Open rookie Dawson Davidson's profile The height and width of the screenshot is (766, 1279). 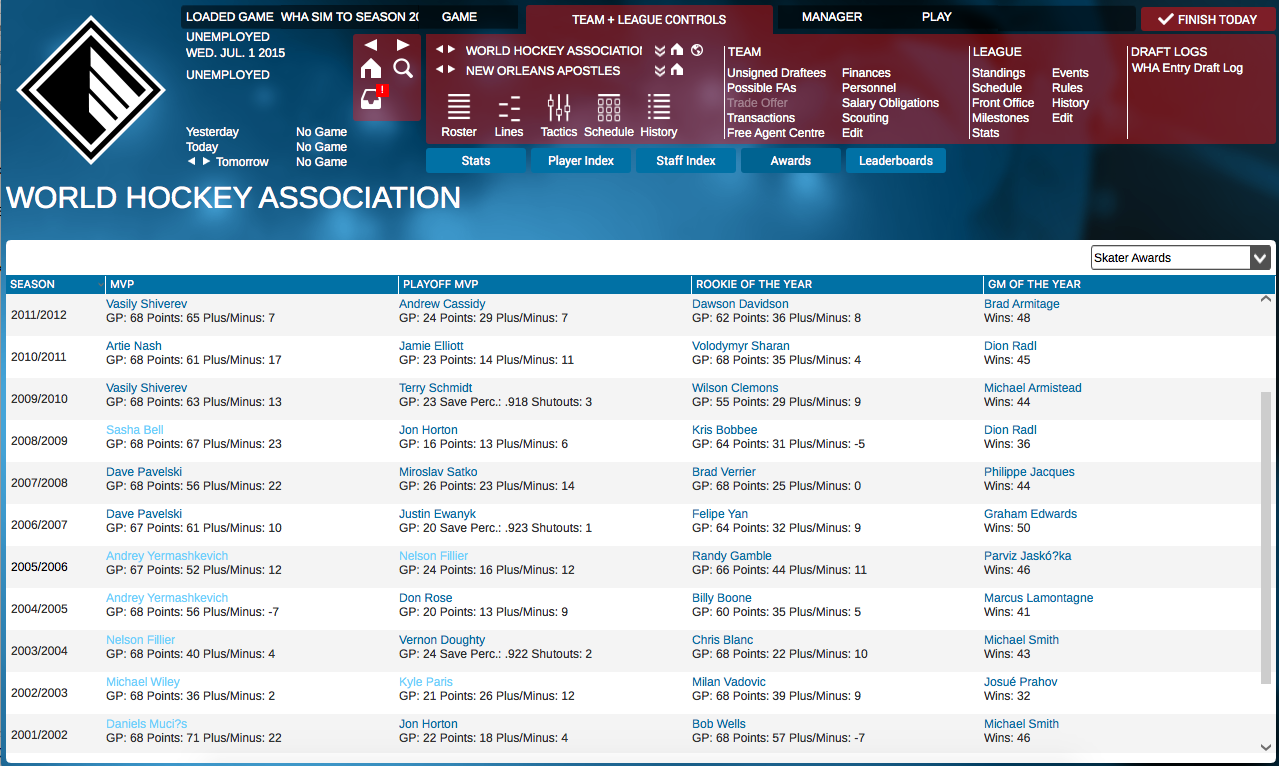tap(740, 304)
